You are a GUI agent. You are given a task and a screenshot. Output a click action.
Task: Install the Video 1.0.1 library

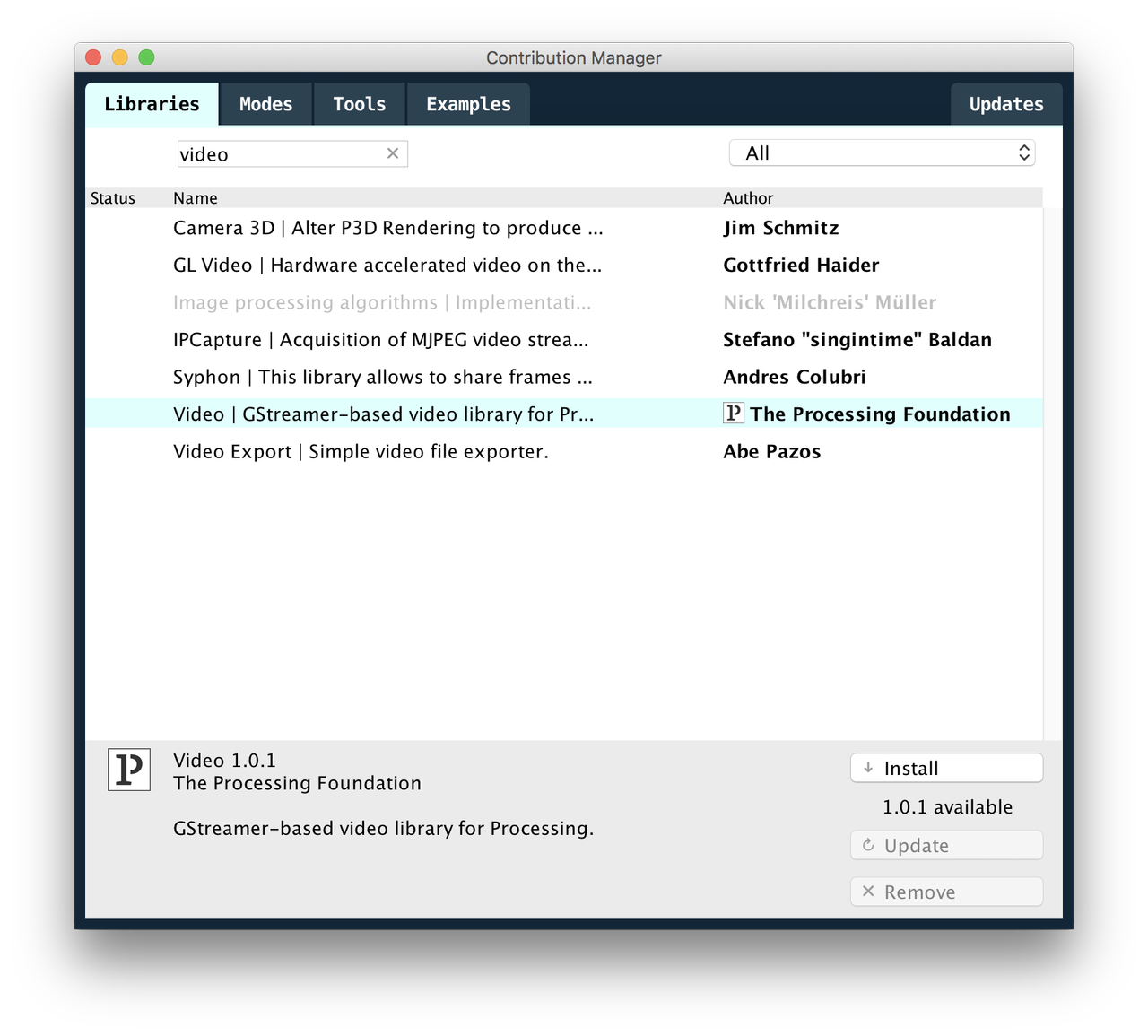click(x=946, y=768)
